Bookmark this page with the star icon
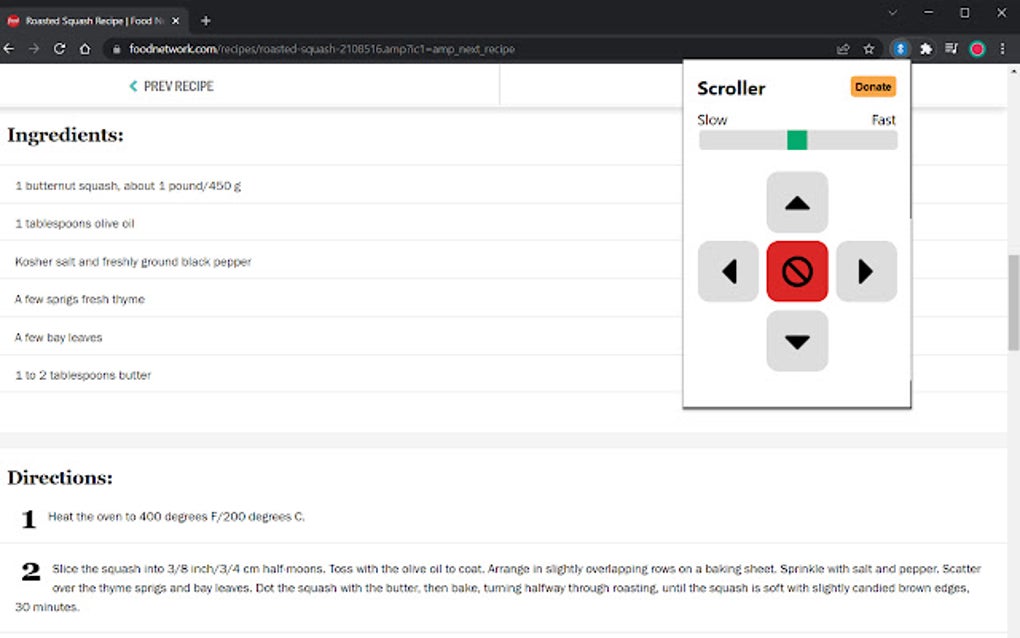Viewport: 1020px width, 638px height. 867,47
